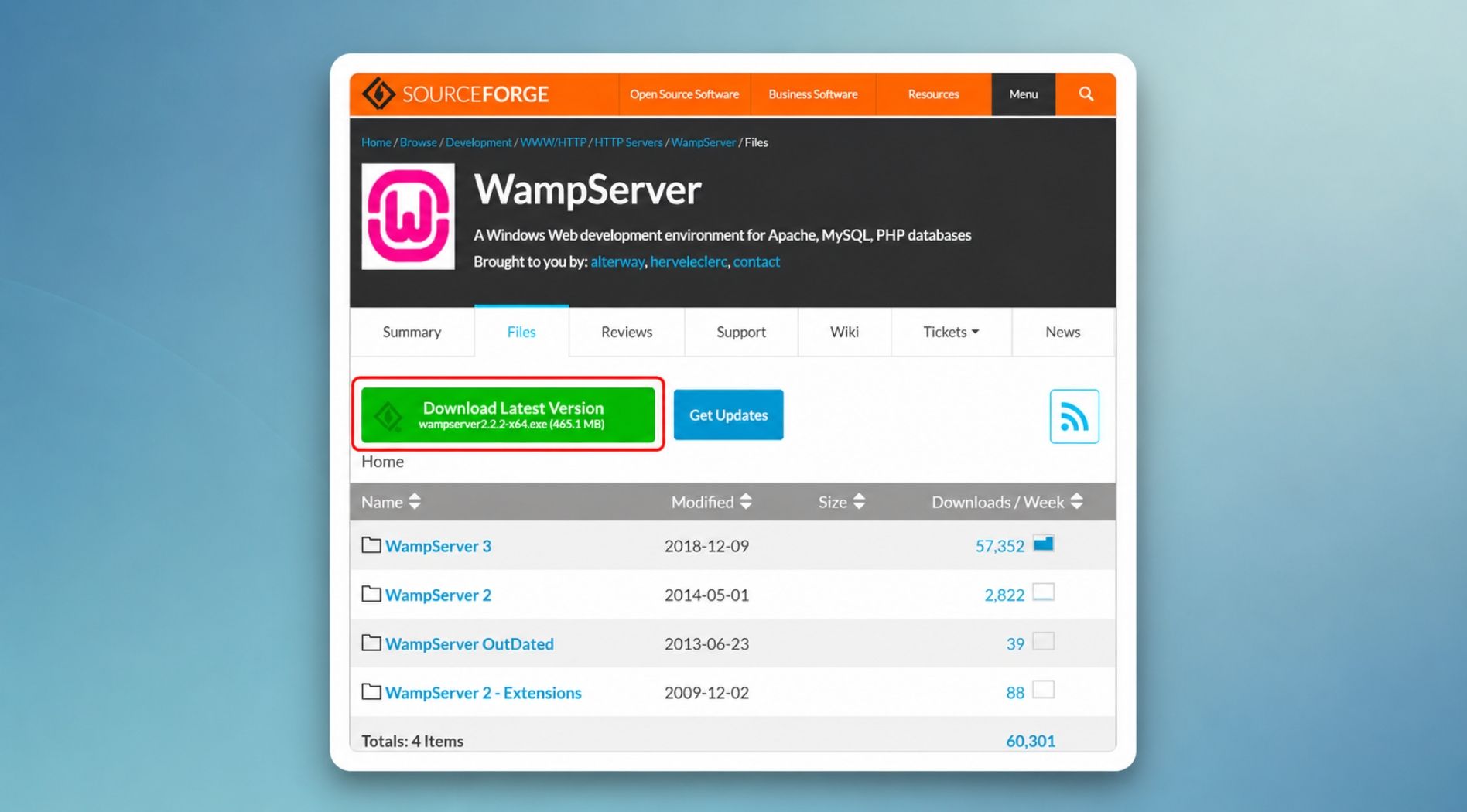Screen dimensions: 1467x812
Task: Open the Resources menu
Action: [x=933, y=94]
